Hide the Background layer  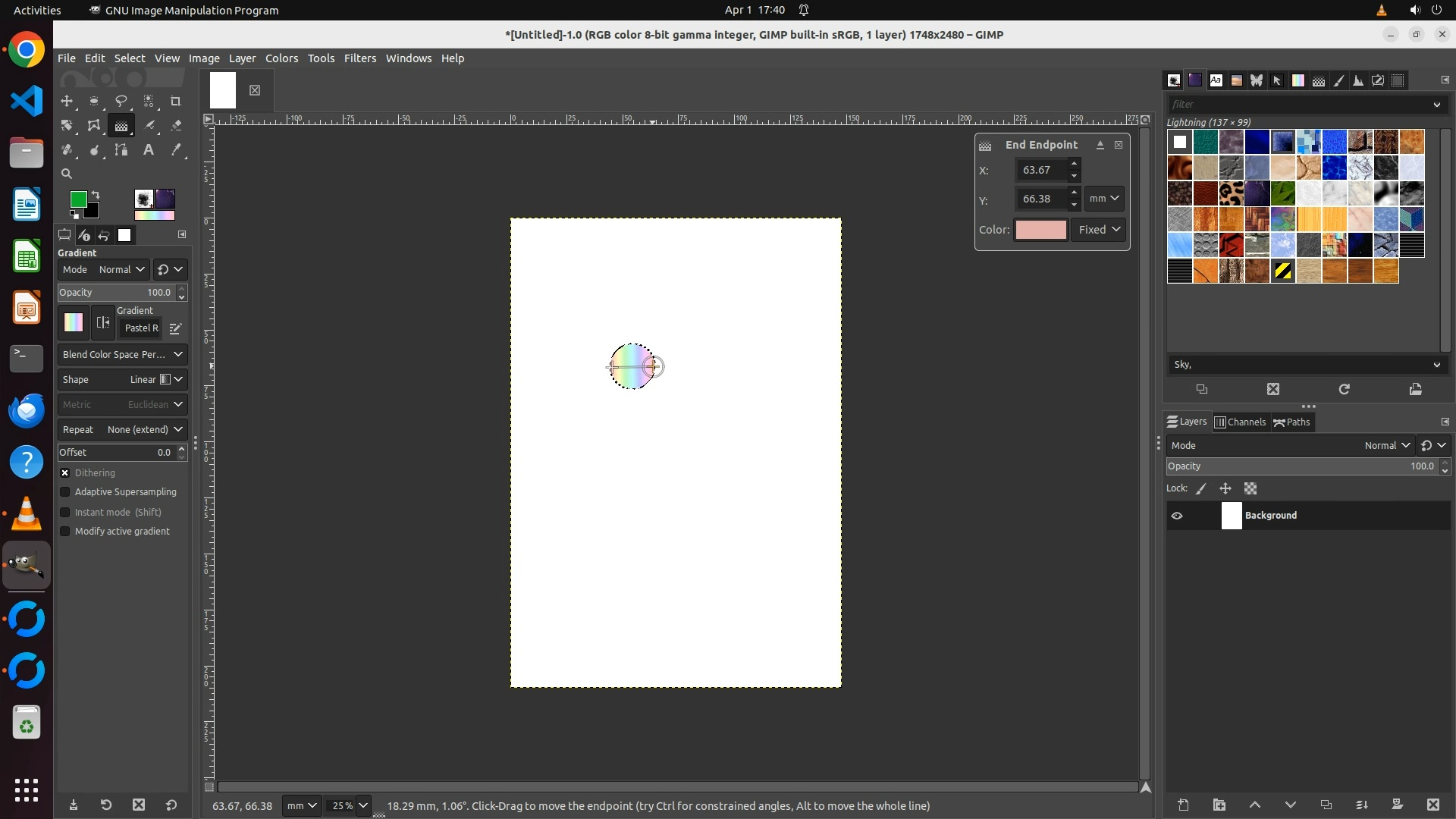click(x=1177, y=516)
